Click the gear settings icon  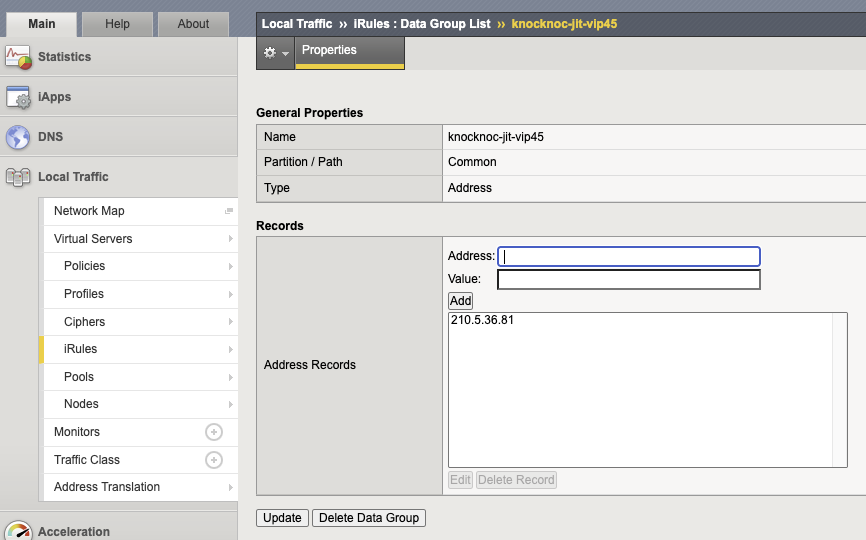(270, 52)
